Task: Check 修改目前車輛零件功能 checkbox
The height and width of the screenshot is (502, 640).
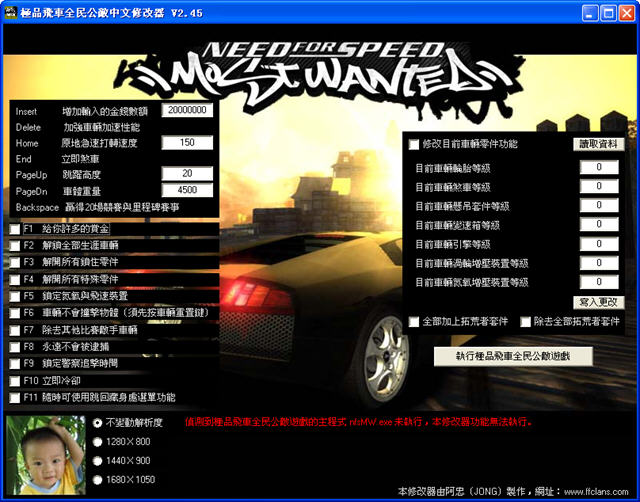Action: pos(414,144)
